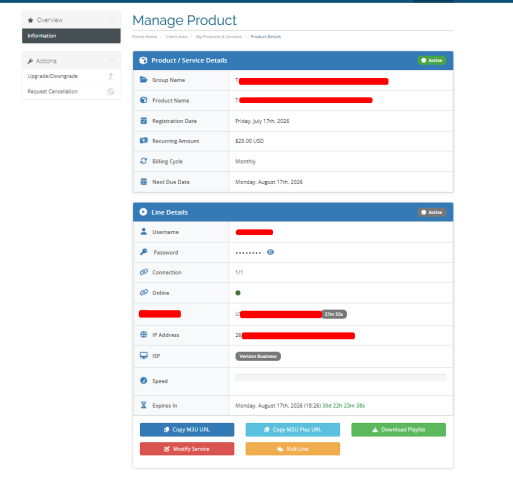The width and height of the screenshot is (513, 502).
Task: Open Request Cancellation action
Action: coord(71,91)
